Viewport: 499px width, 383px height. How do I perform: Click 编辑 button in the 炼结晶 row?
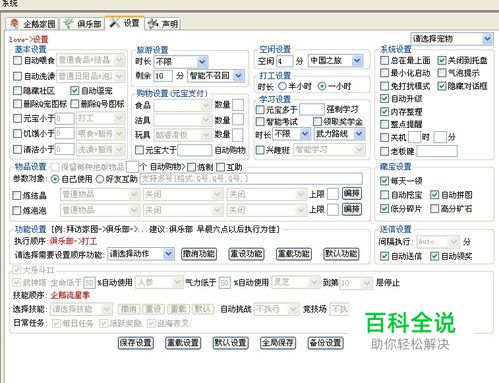(x=352, y=194)
